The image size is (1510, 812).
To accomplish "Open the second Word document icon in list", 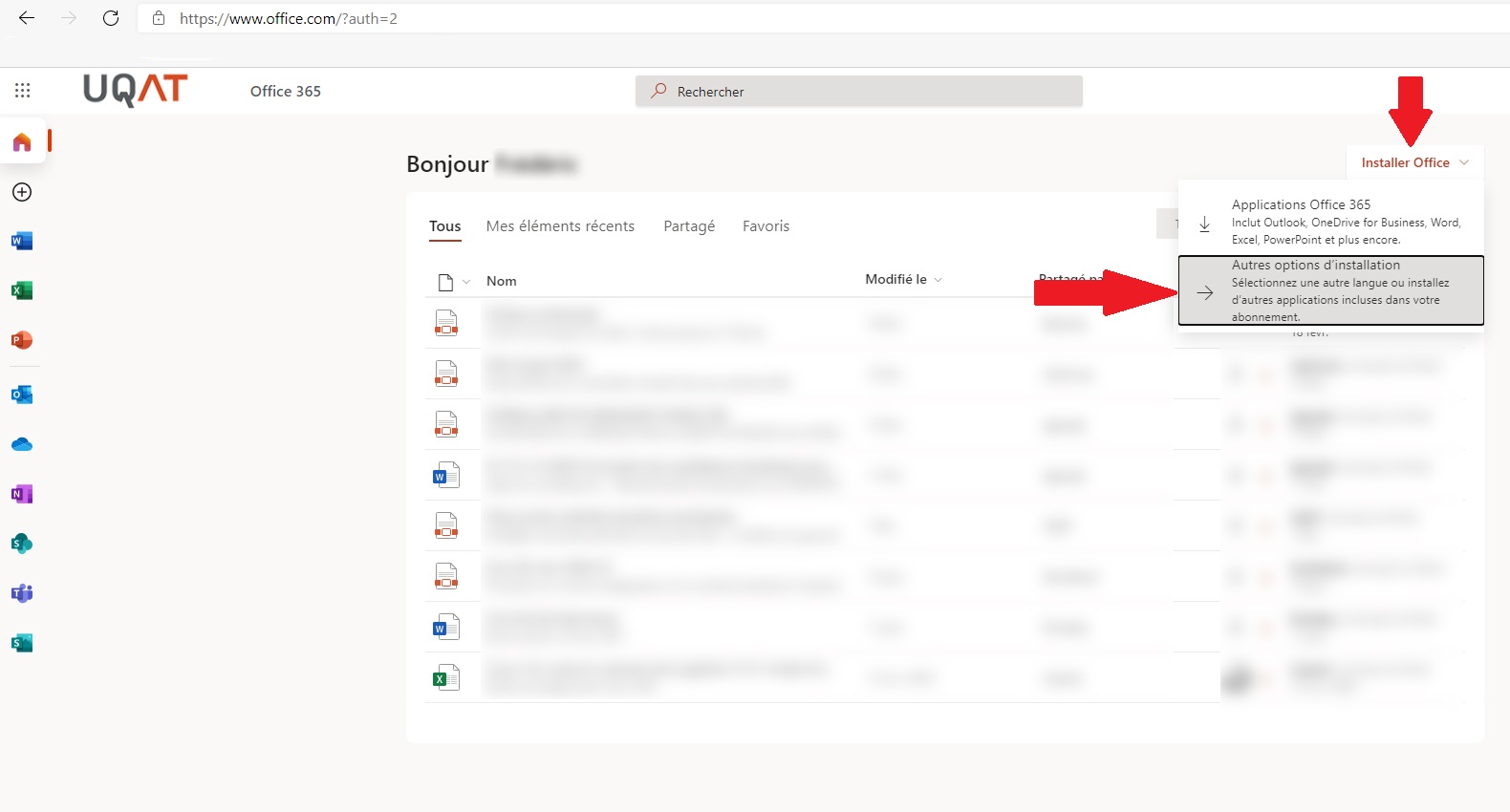I will click(446, 627).
